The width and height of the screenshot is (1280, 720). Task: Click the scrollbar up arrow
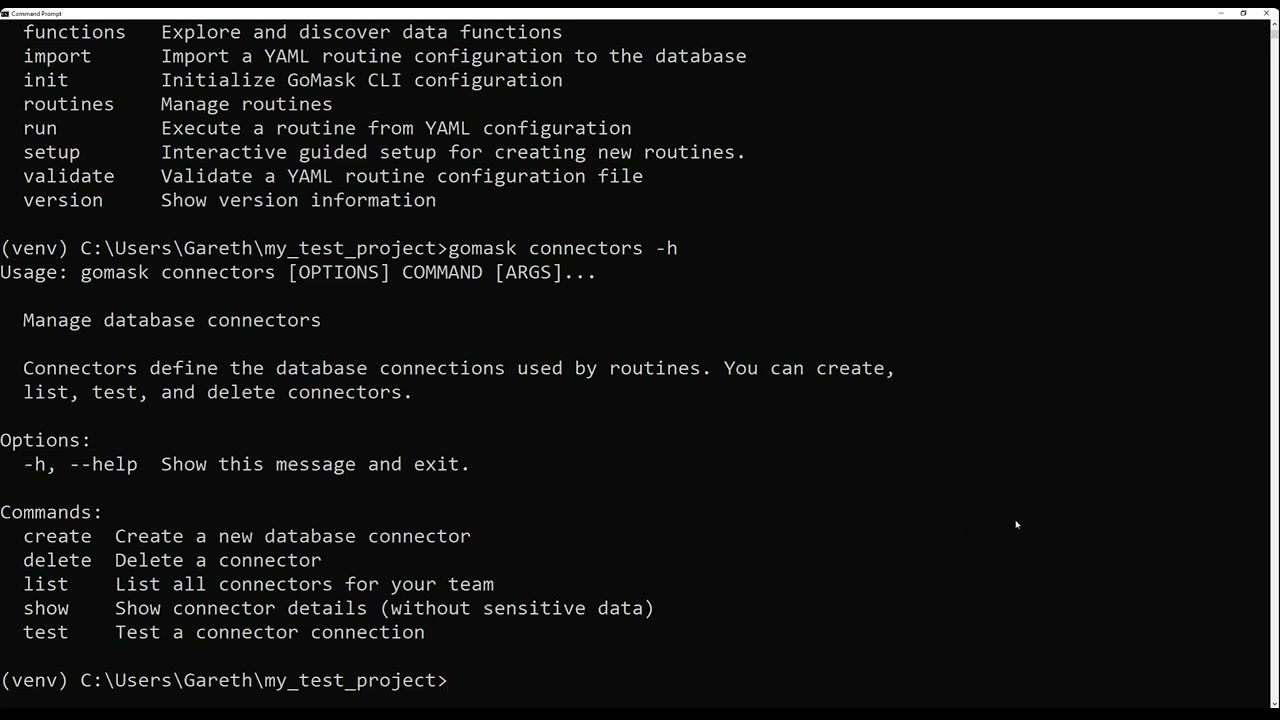[1274, 25]
